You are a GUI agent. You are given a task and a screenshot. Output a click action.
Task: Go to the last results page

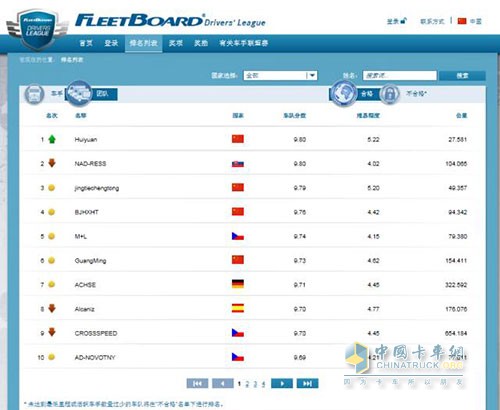[307, 383]
